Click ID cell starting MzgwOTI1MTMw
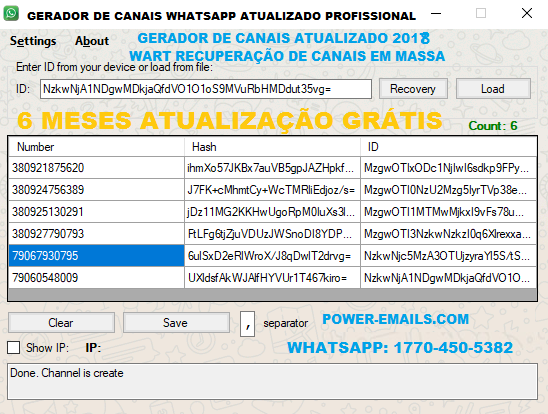This screenshot has height=414, width=548. pos(449,212)
